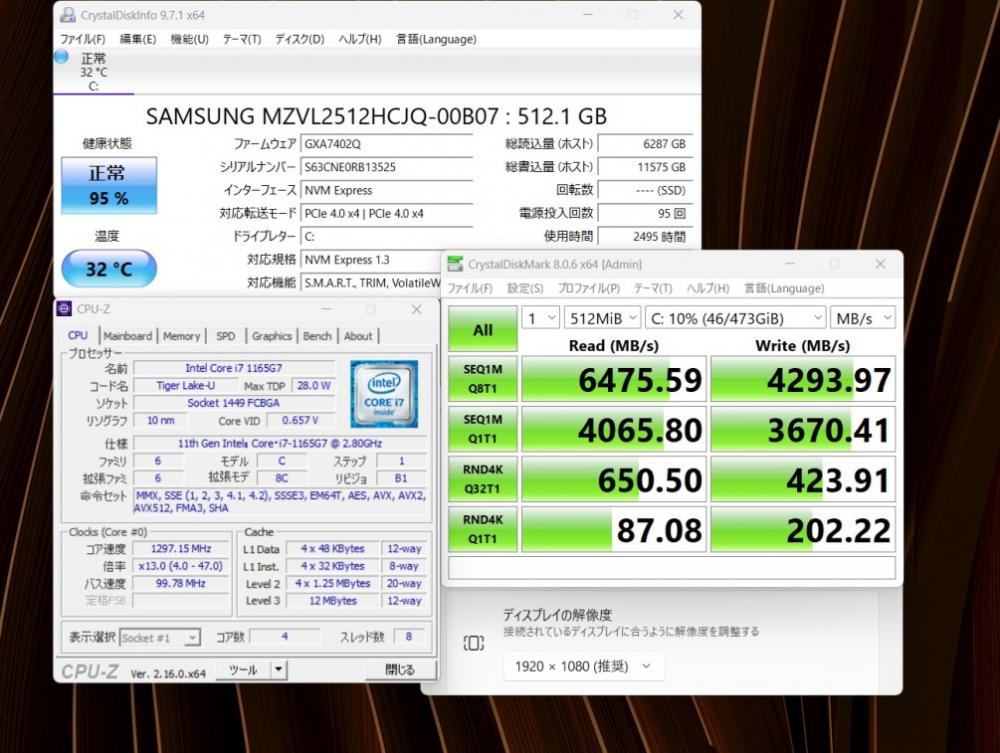
Task: Click the CrystalDiskInfo title bar app icon
Action: 68,15
